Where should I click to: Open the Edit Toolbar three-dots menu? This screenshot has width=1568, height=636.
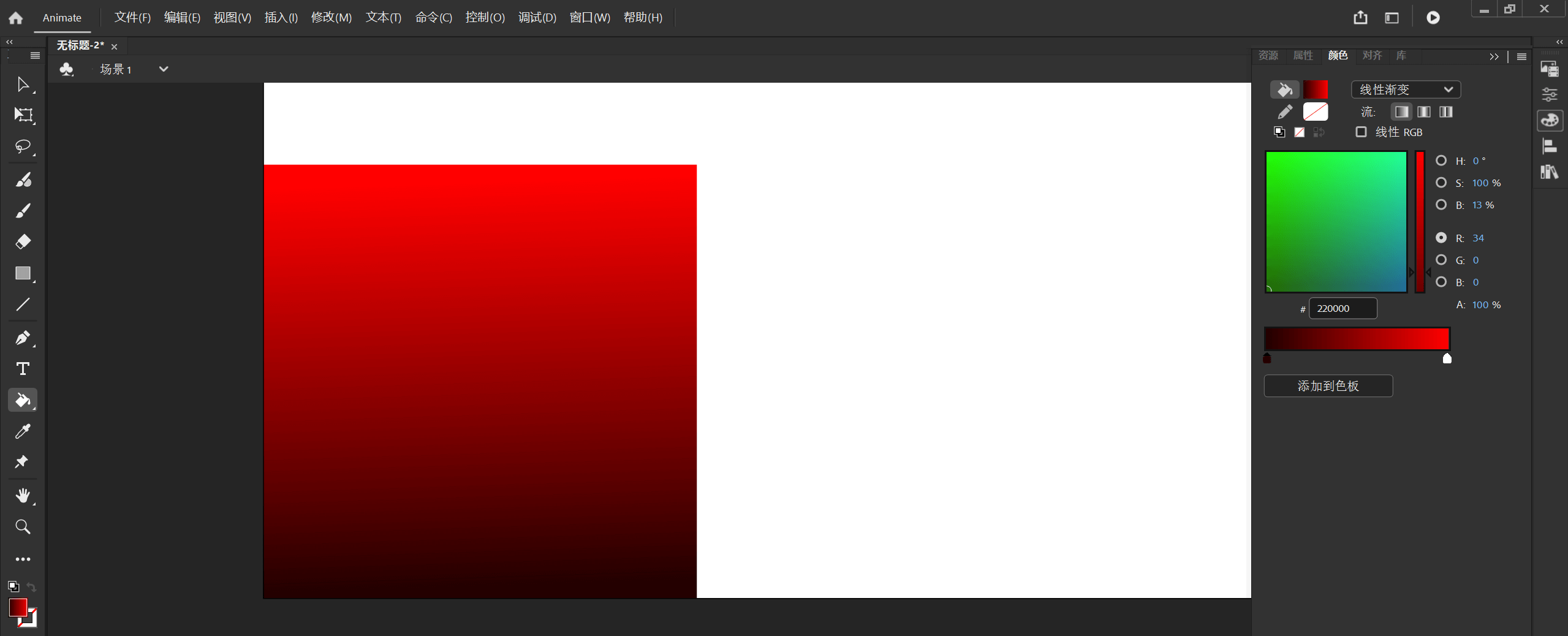point(23,559)
